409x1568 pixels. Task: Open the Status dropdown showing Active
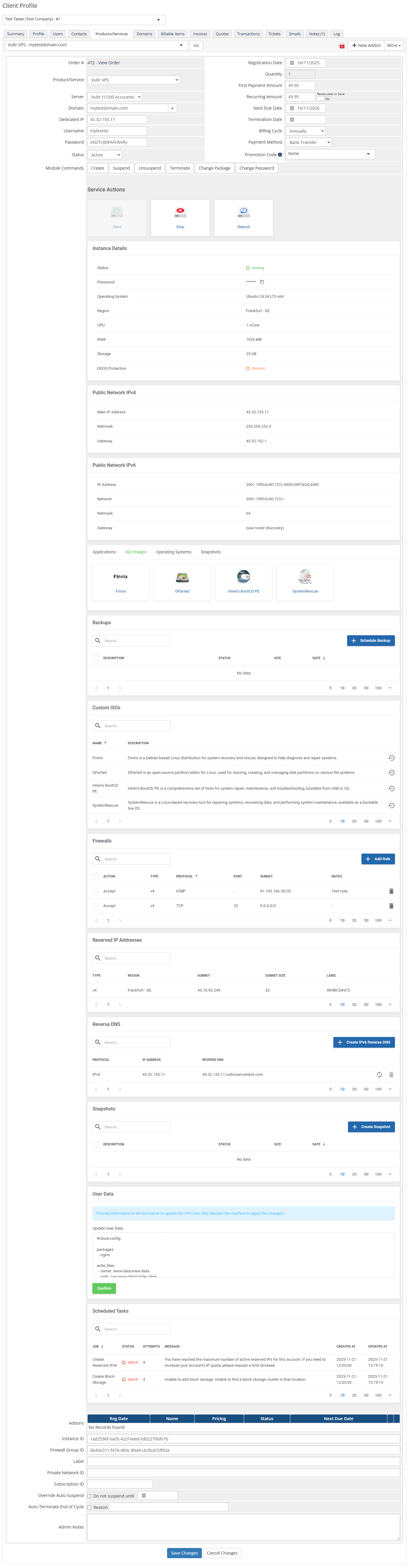click(105, 155)
